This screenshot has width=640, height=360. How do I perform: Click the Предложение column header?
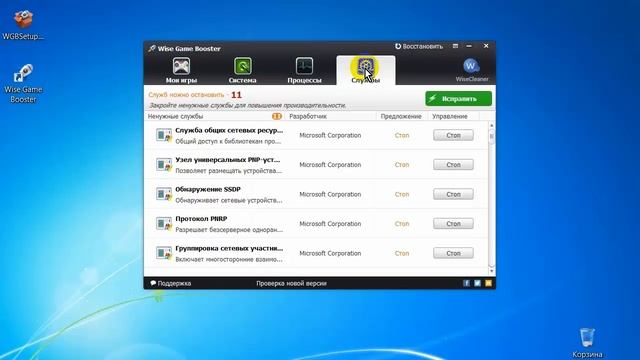coord(401,116)
